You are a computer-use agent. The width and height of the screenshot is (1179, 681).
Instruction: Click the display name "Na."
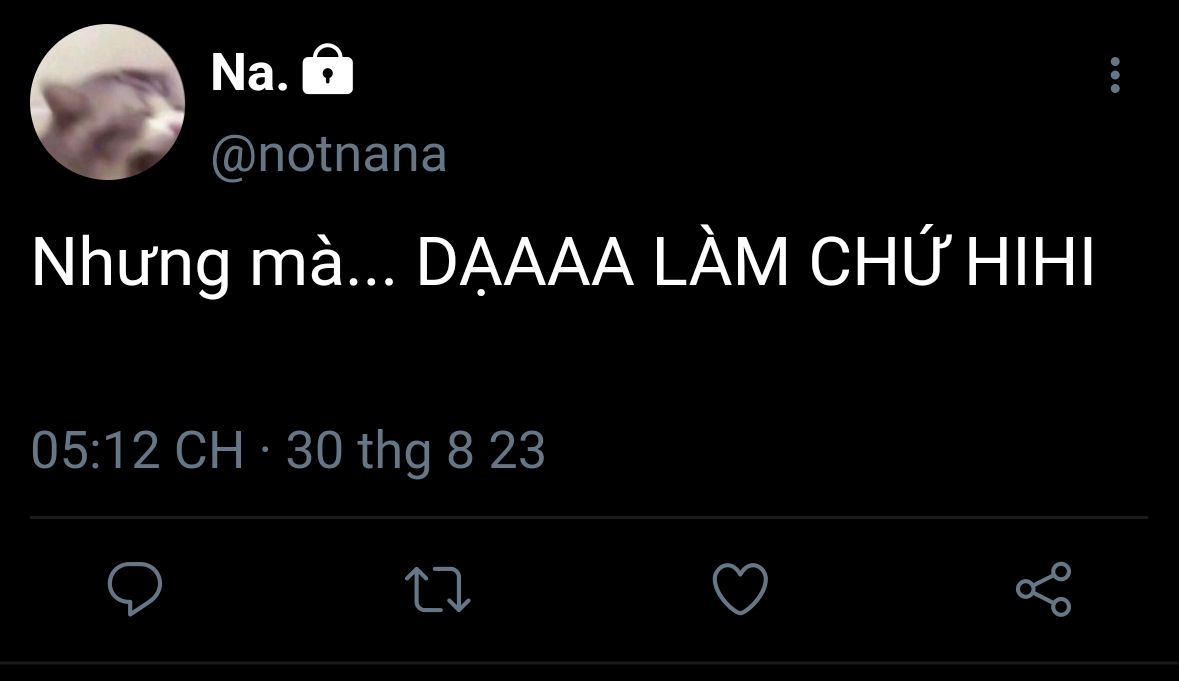(x=250, y=74)
